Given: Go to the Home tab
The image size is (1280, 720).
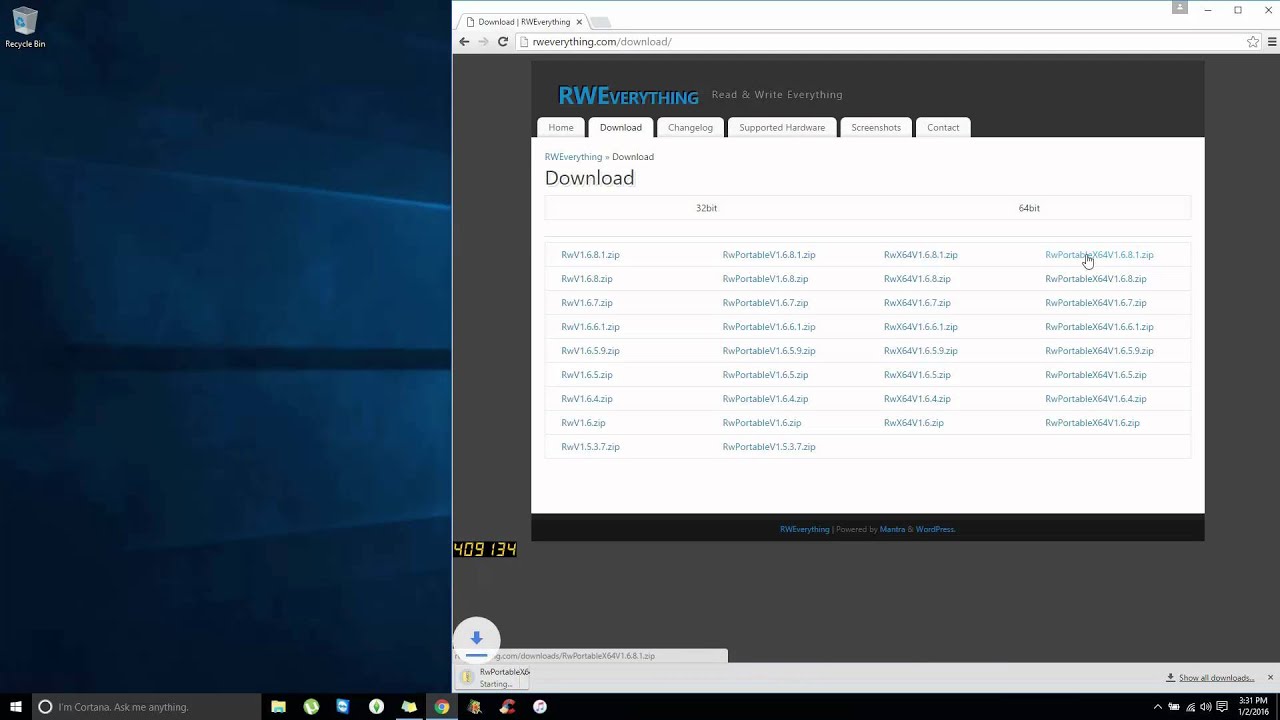Looking at the screenshot, I should (561, 128).
